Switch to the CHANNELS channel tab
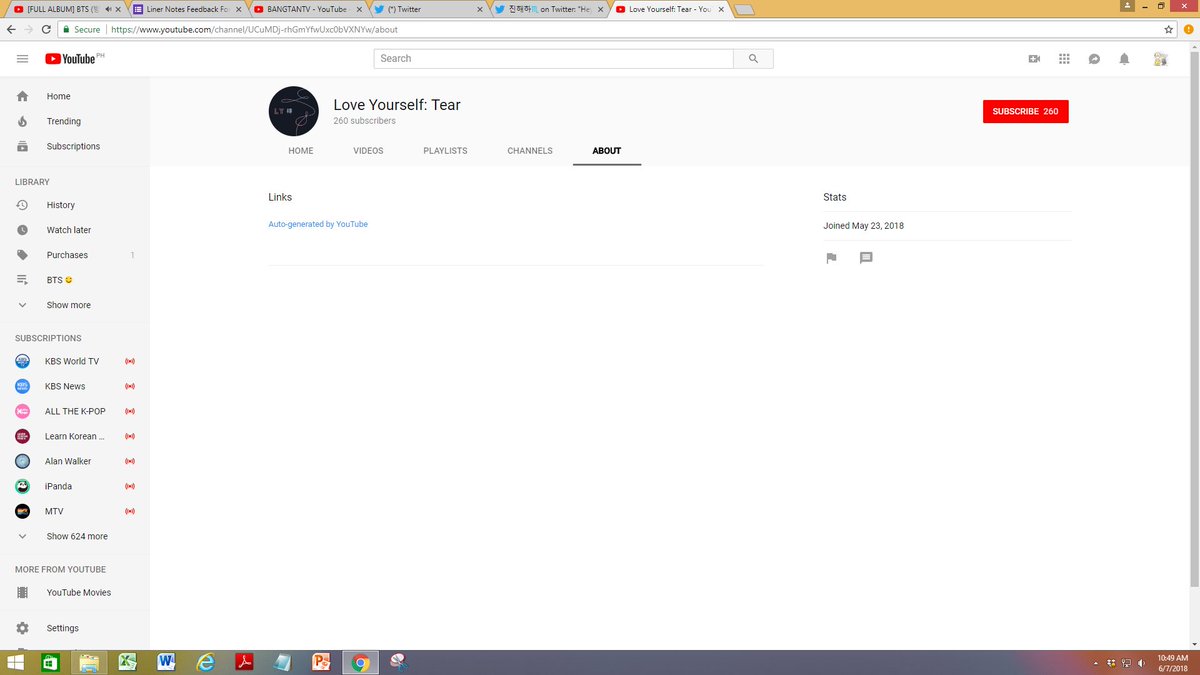This screenshot has width=1200, height=675. point(530,151)
